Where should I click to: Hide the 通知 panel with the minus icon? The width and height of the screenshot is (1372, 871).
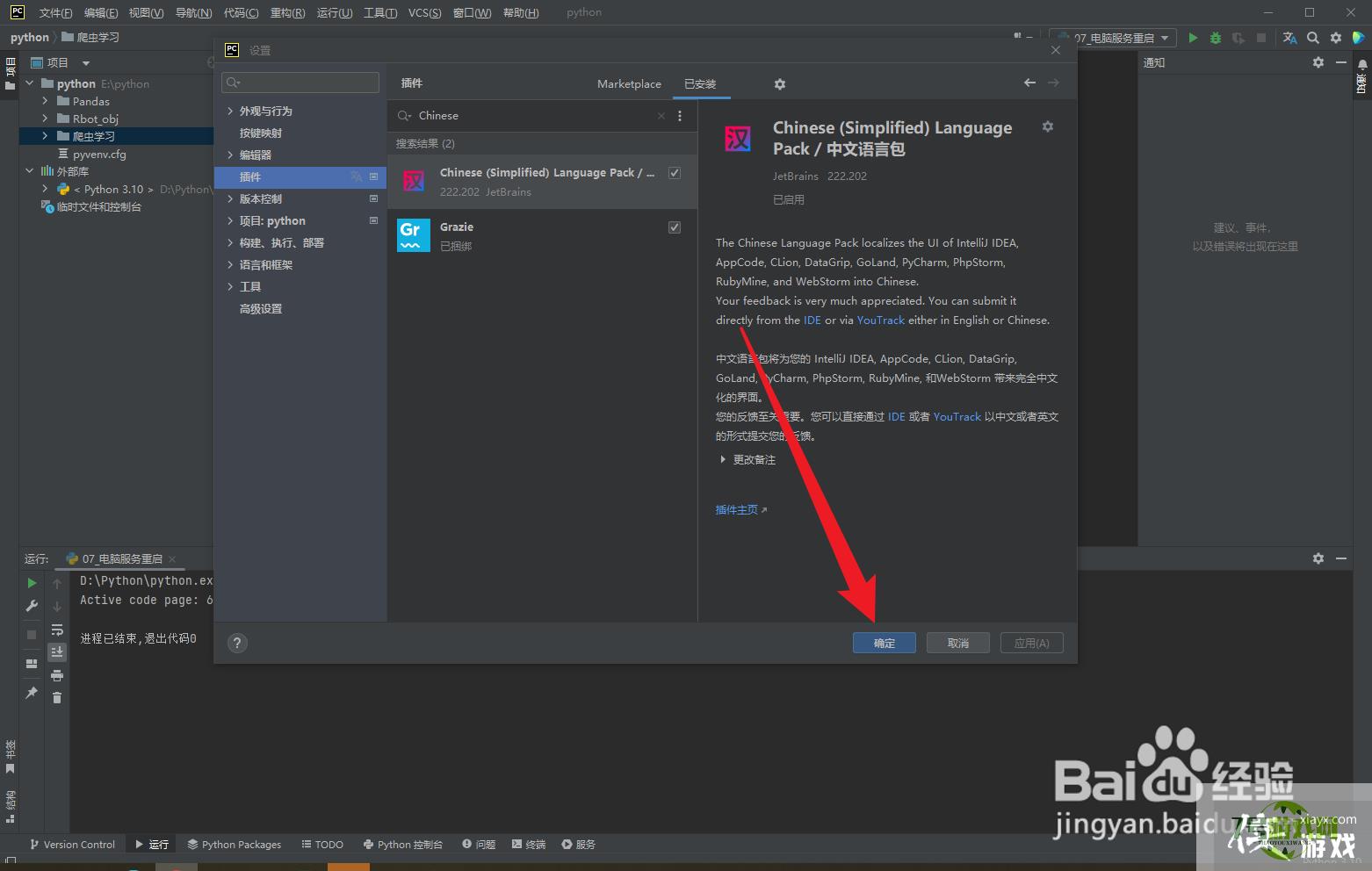[1341, 62]
